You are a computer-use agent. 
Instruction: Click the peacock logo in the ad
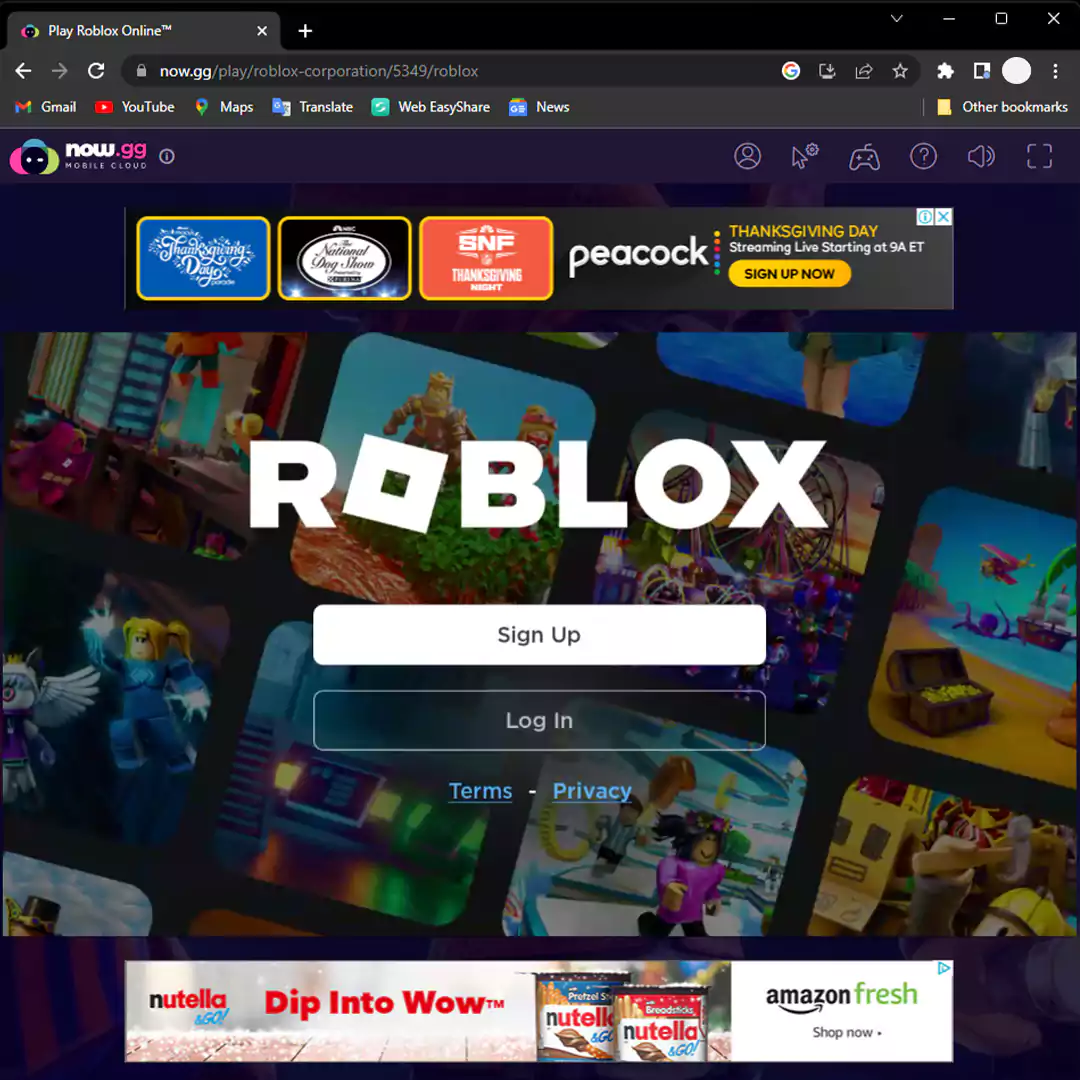[x=638, y=255]
